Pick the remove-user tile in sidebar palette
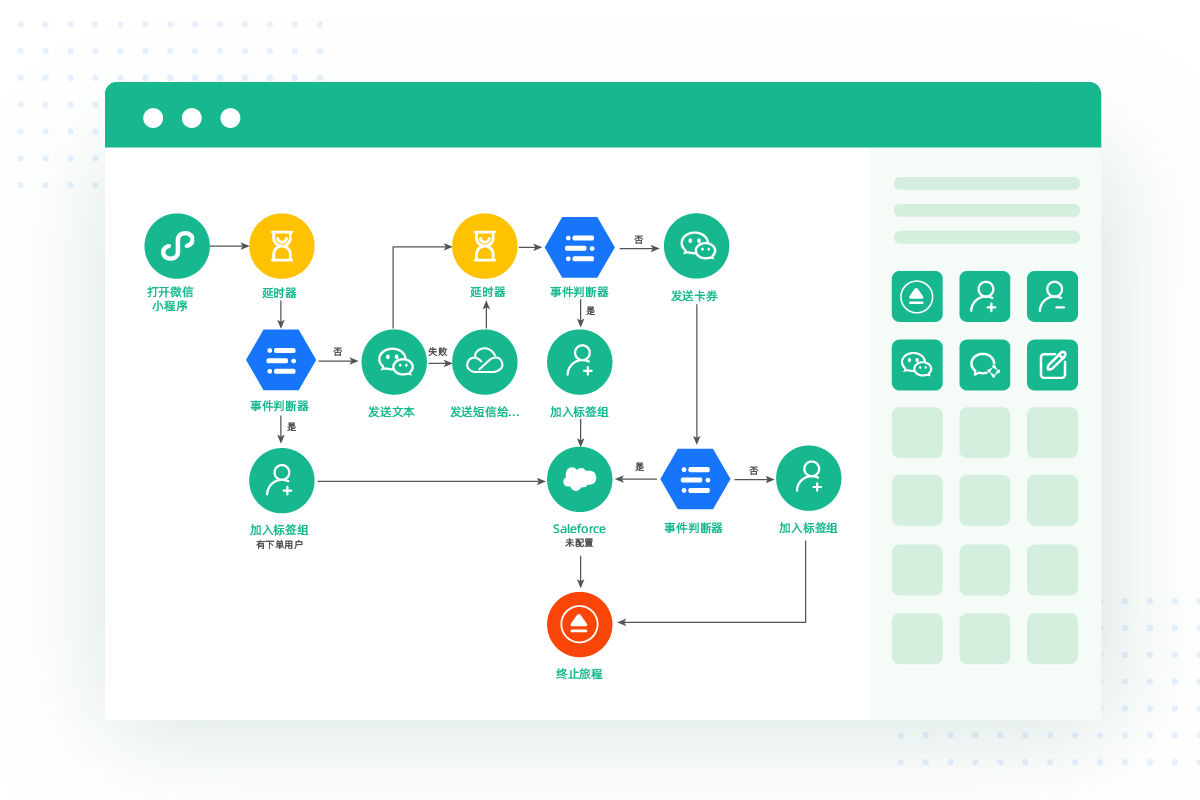This screenshot has height=800, width=1200. 1052,297
